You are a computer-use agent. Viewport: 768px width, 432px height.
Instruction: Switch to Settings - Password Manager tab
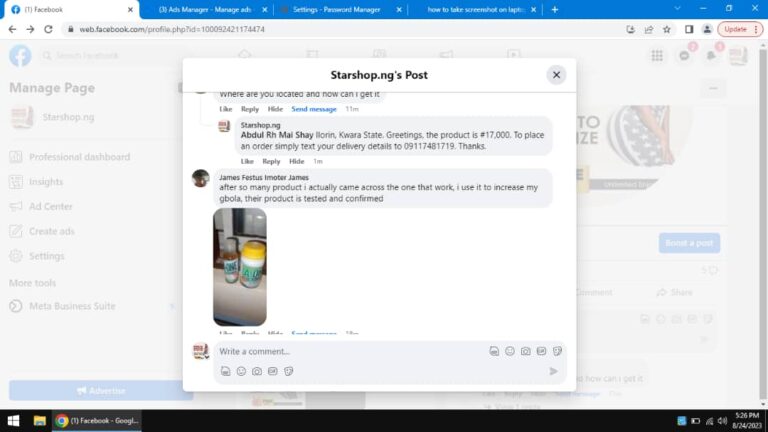coord(336,9)
